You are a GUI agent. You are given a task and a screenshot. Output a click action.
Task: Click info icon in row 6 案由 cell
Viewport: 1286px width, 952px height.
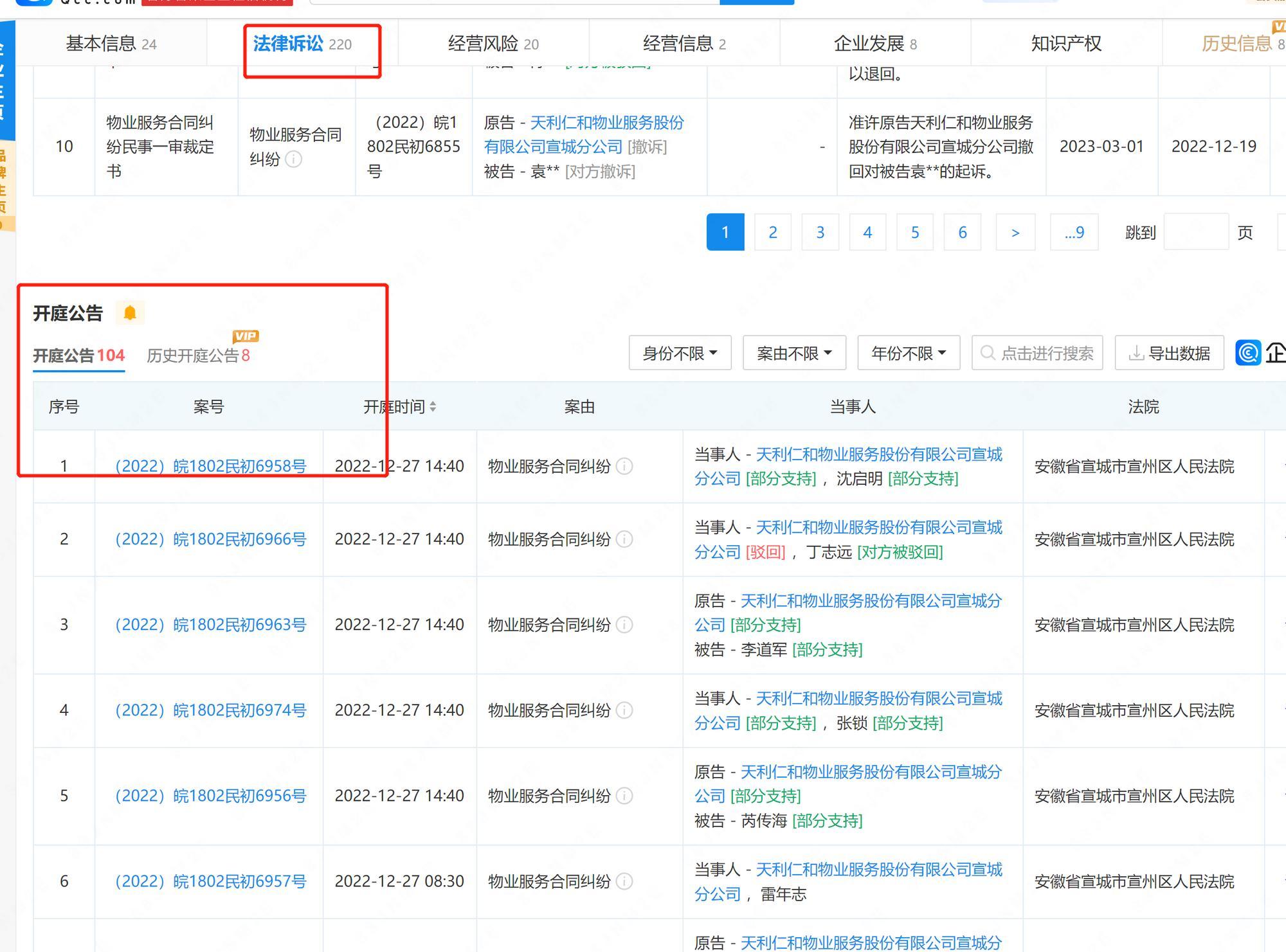[x=624, y=881]
